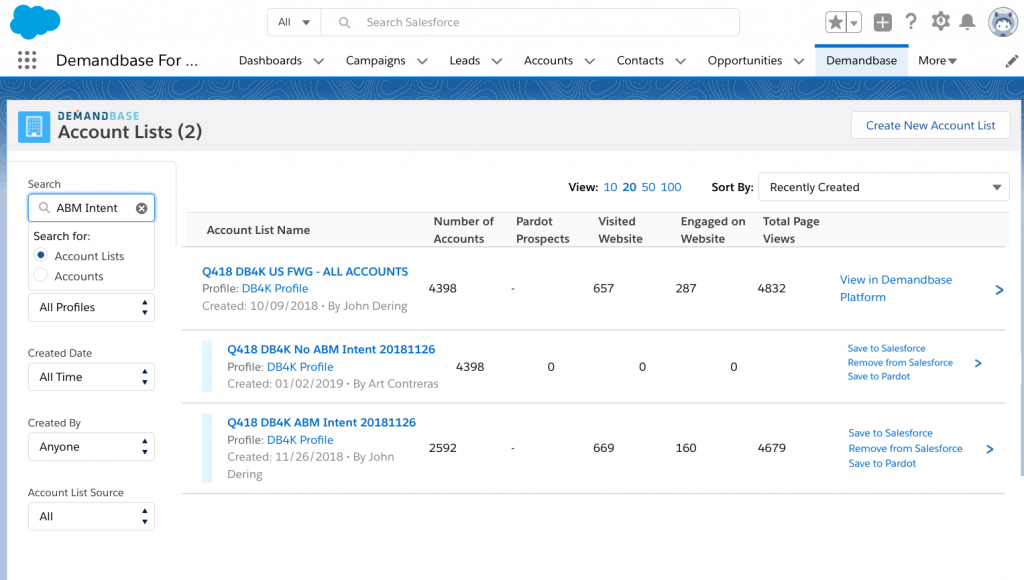1024x580 pixels.
Task: View notifications bell icon
Action: 967,22
